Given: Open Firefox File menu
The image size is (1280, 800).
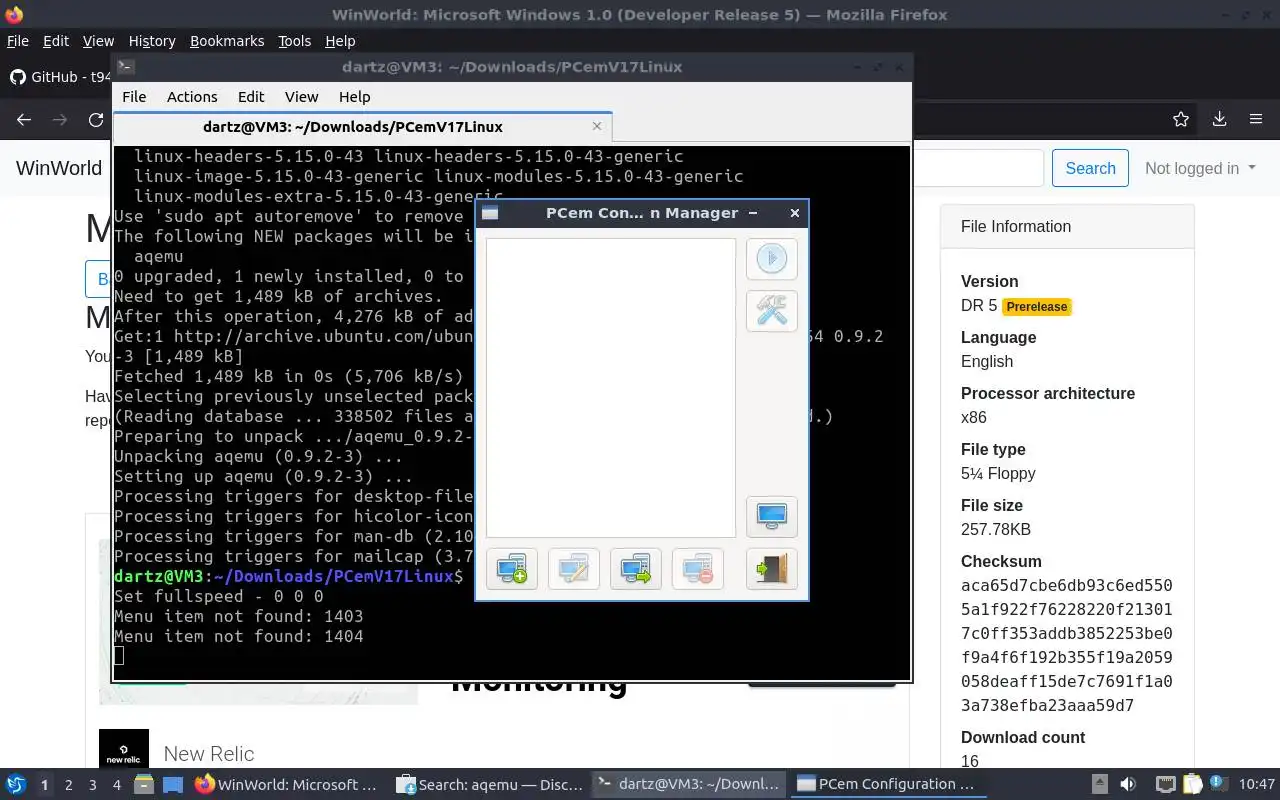Looking at the screenshot, I should click(18, 41).
